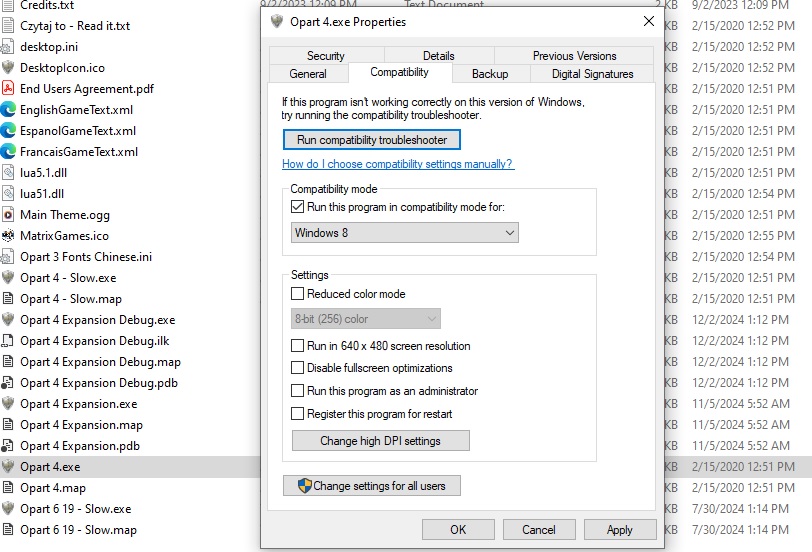Click Change settings for all users button
Image resolution: width=812 pixels, height=552 pixels.
[x=372, y=486]
